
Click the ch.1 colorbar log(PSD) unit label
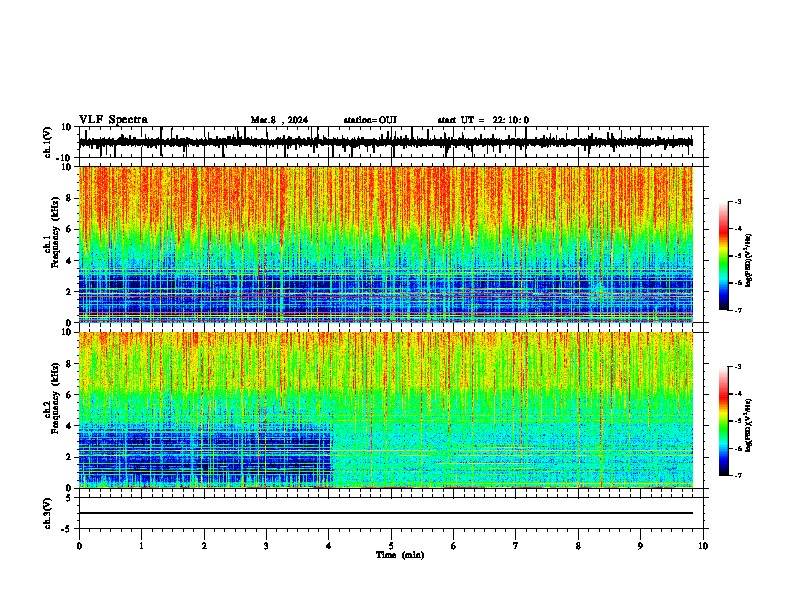[749, 260]
